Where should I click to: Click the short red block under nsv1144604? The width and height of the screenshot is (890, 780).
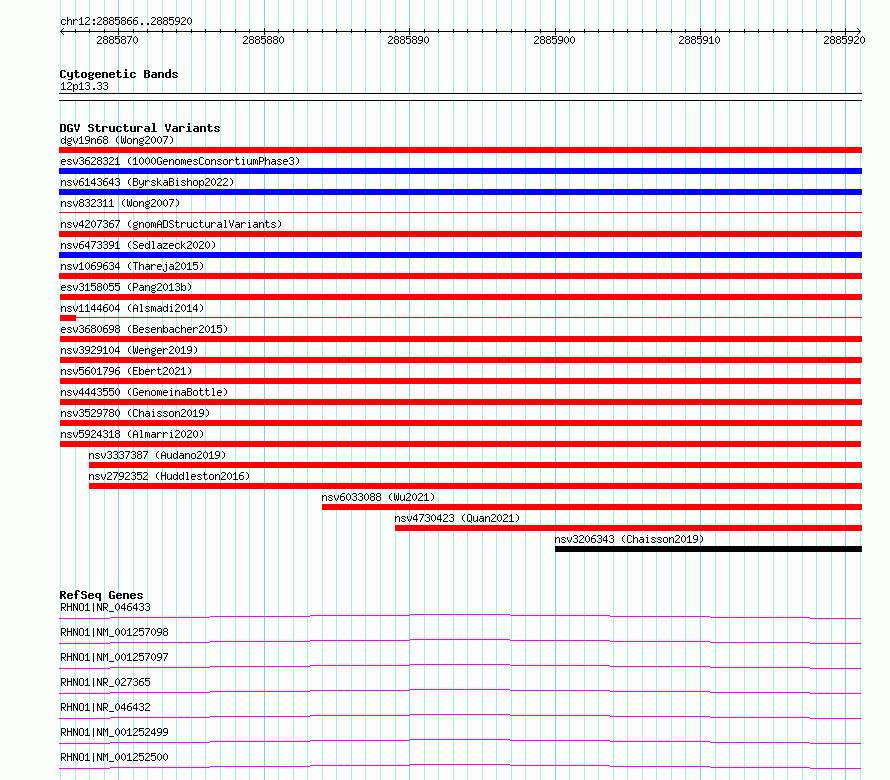pyautogui.click(x=68, y=318)
